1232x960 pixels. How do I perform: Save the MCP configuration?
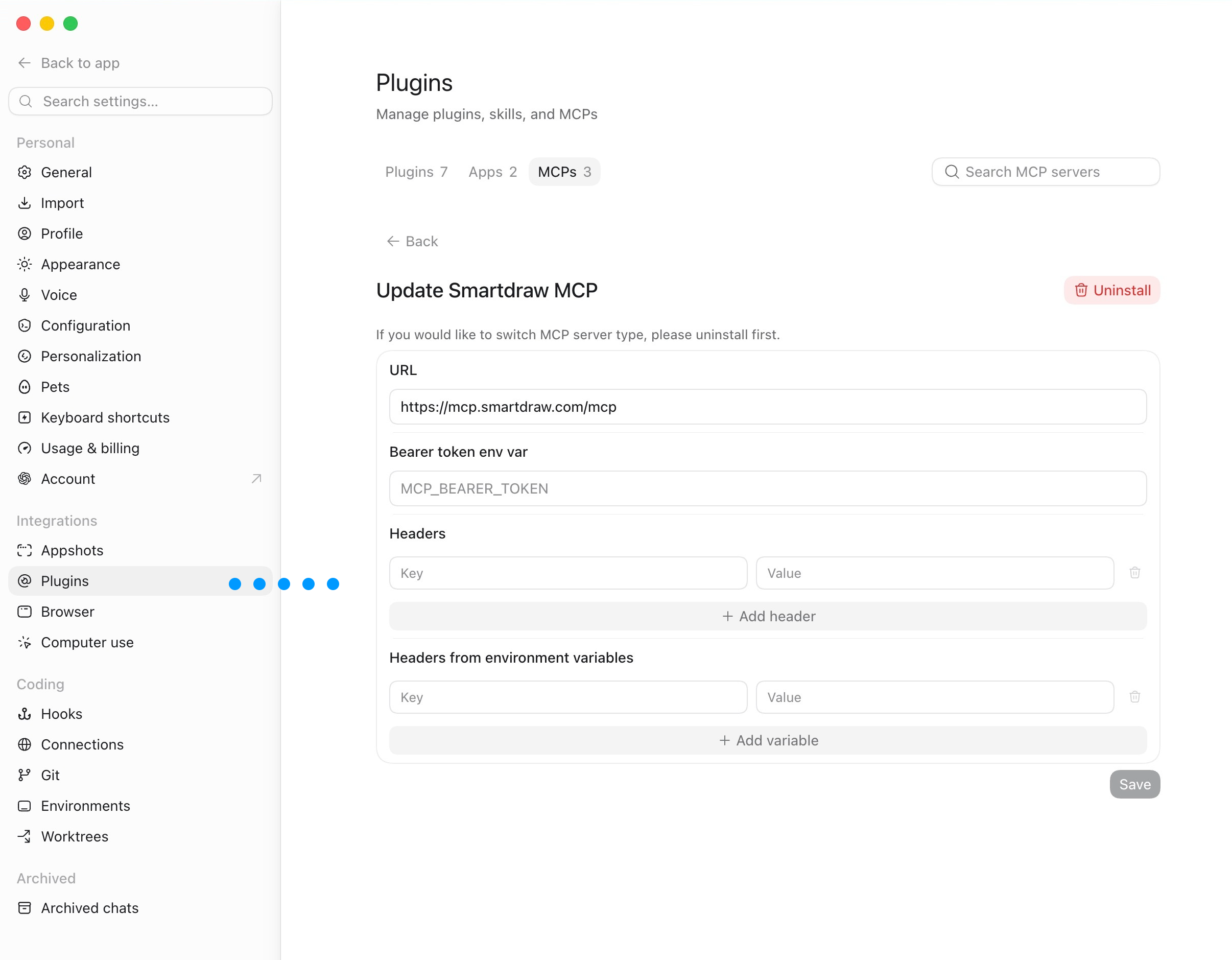(1134, 784)
